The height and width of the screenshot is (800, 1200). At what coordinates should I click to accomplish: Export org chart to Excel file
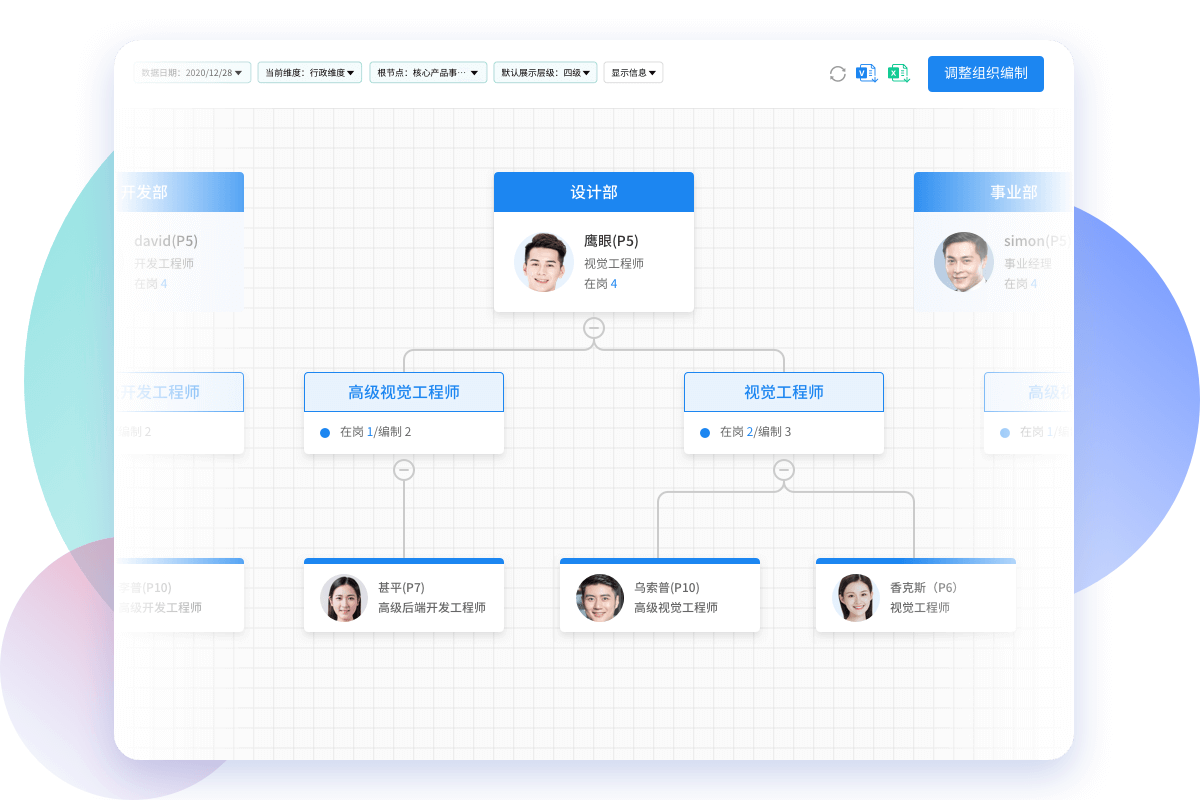pyautogui.click(x=899, y=73)
